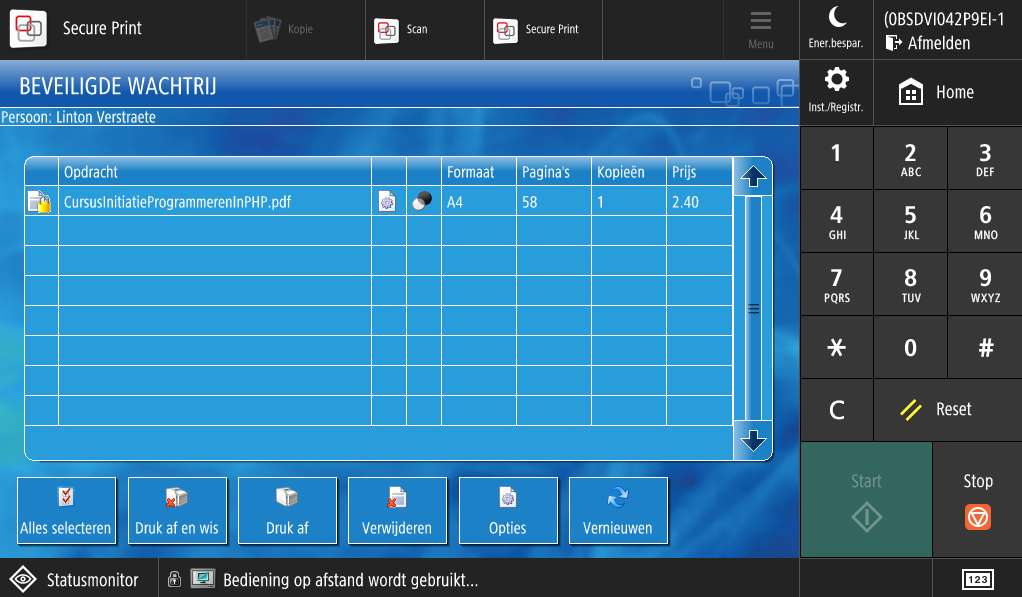Tap keypad digit 3 DEF

click(985, 158)
